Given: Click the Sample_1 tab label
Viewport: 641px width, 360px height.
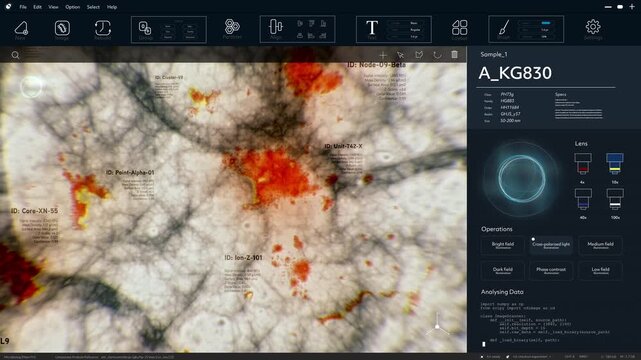Looking at the screenshot, I should 494,54.
